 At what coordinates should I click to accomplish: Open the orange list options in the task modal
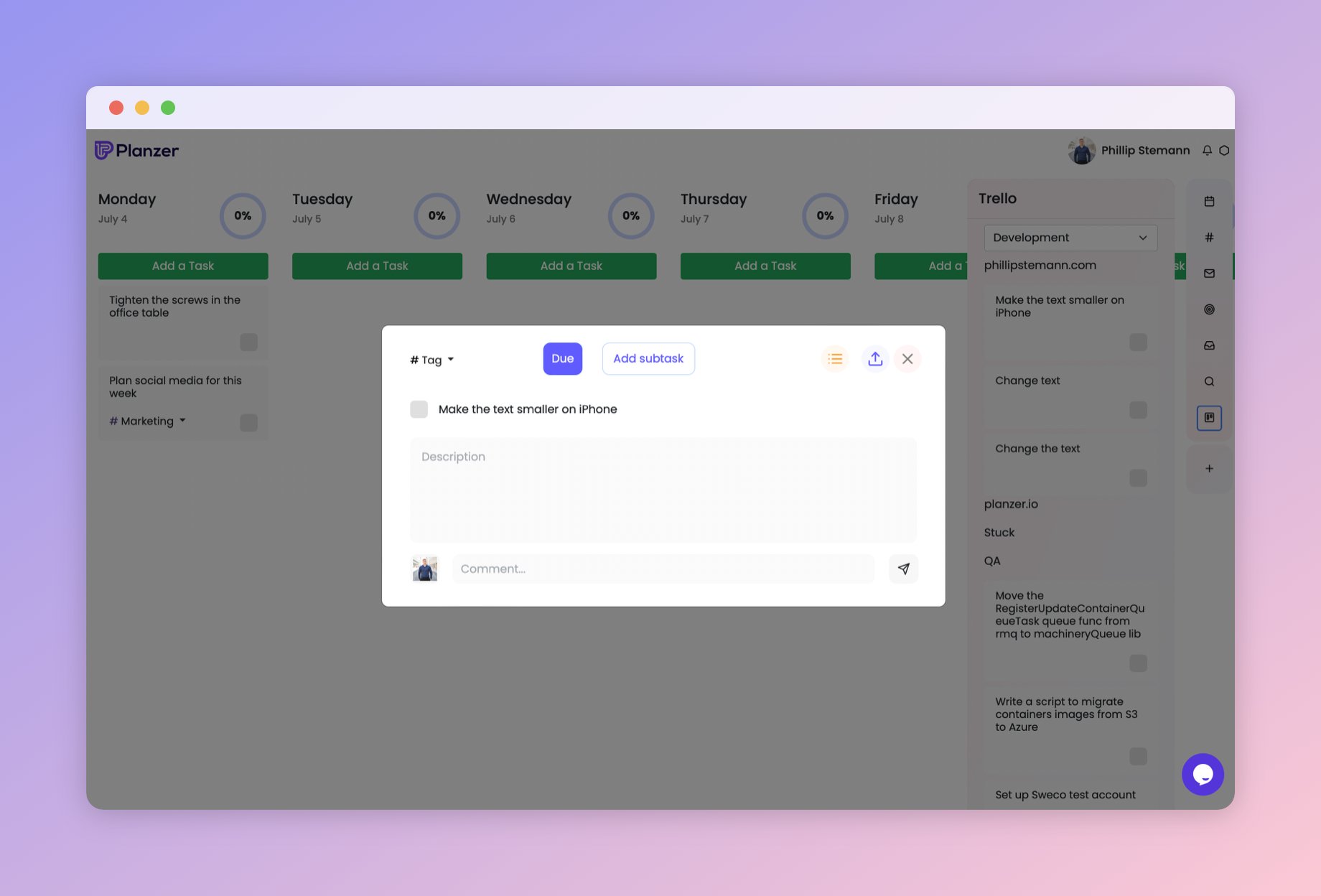pos(834,358)
